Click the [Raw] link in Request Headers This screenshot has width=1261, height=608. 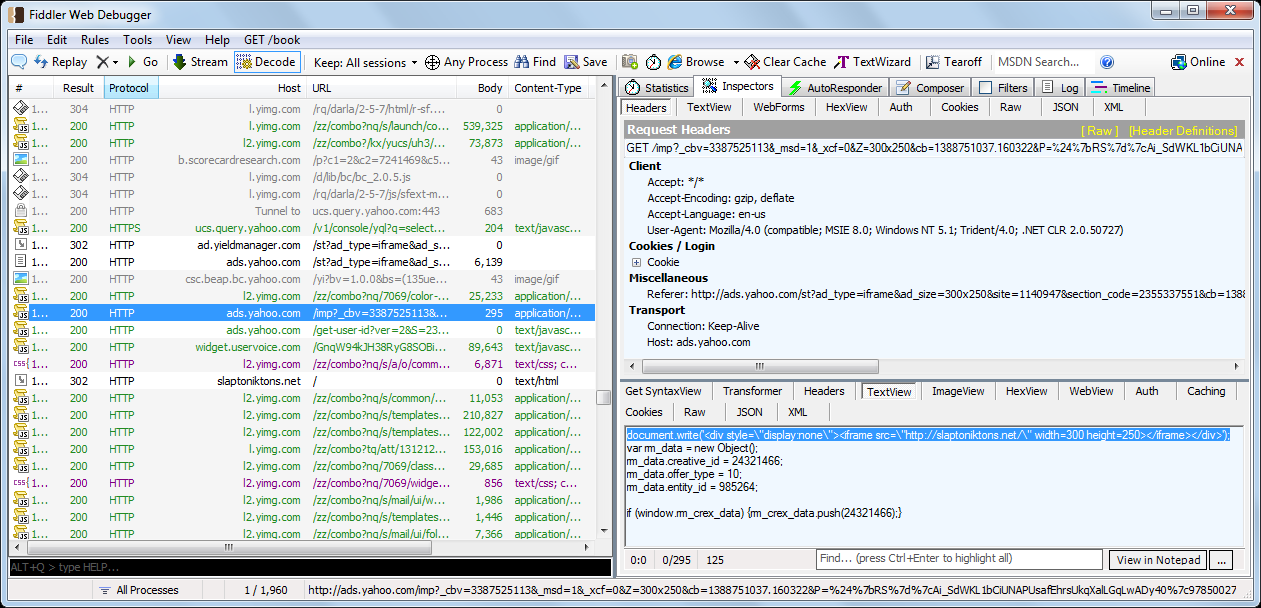pos(1099,131)
